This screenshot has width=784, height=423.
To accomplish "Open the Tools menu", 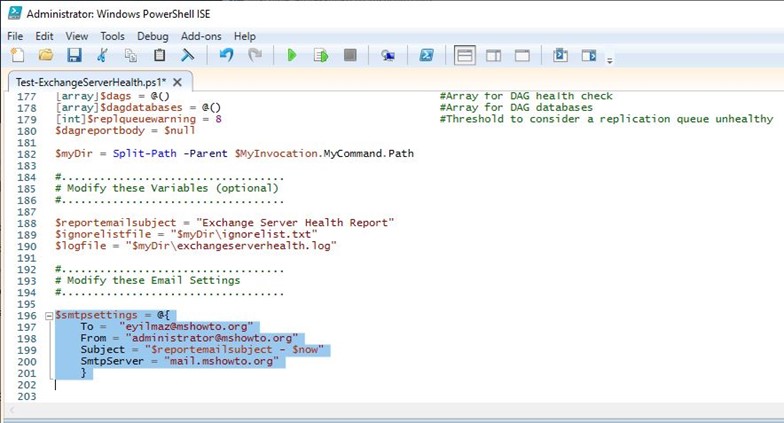I will point(112,36).
